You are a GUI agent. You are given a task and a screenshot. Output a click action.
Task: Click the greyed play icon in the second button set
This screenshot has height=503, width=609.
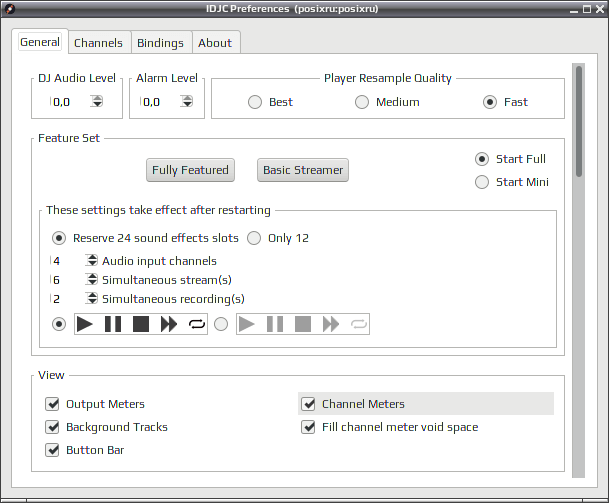pyautogui.click(x=247, y=324)
